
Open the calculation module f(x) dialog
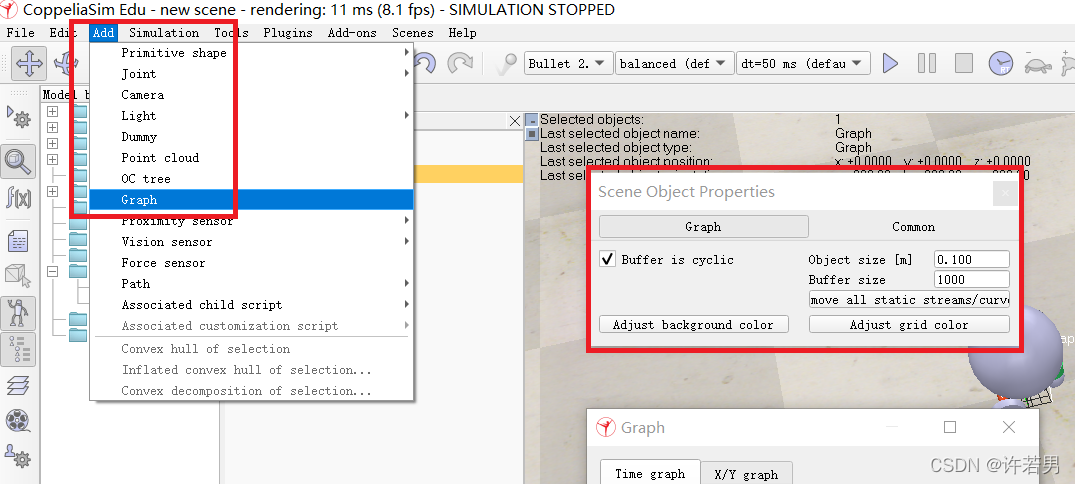[19, 197]
